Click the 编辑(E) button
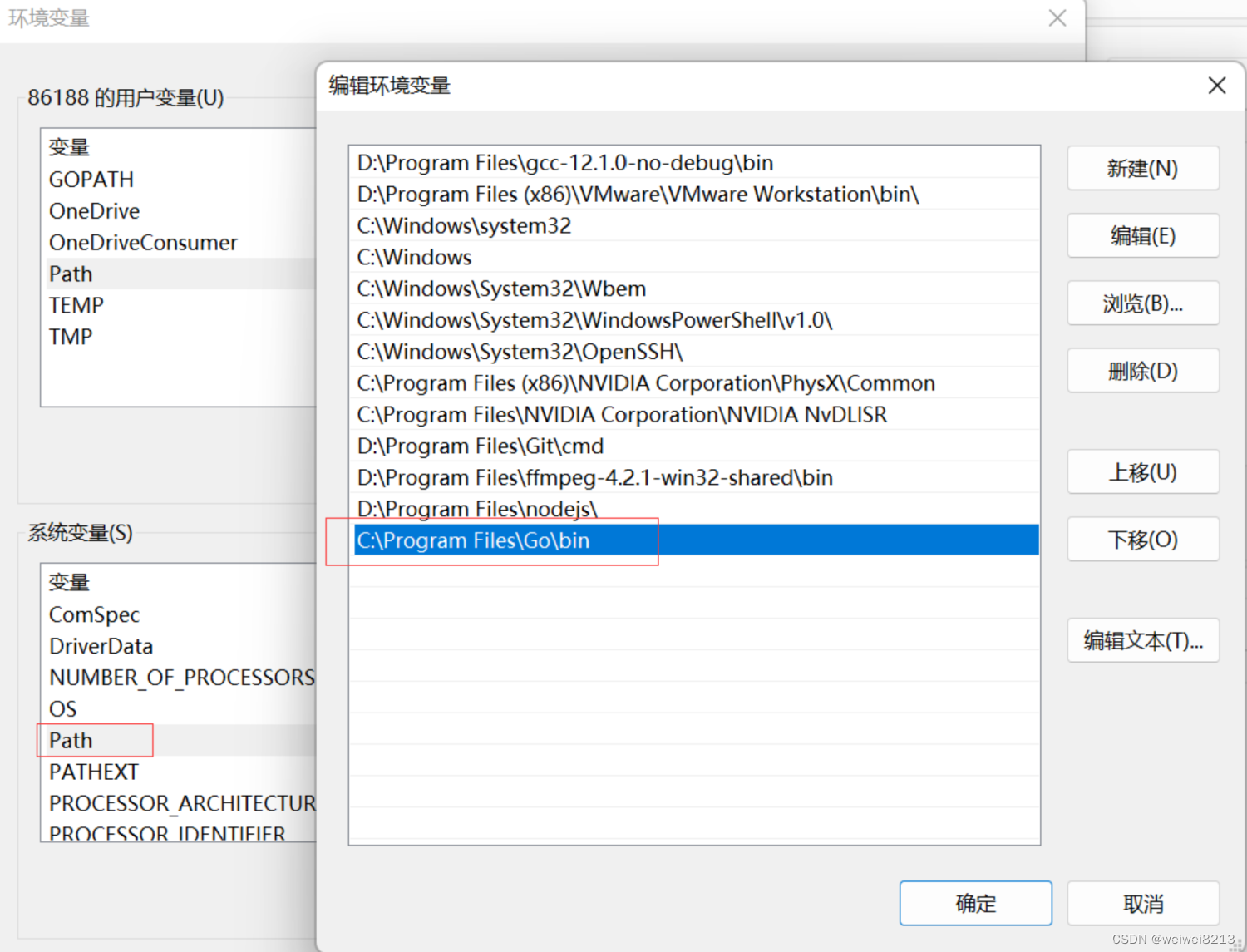This screenshot has height=952, width=1247. tap(1143, 236)
